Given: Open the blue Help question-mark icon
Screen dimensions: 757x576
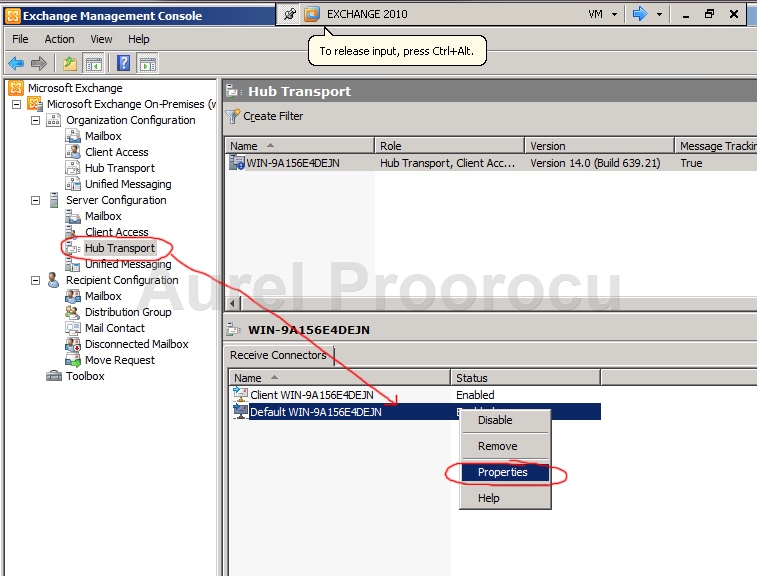Looking at the screenshot, I should (x=124, y=63).
